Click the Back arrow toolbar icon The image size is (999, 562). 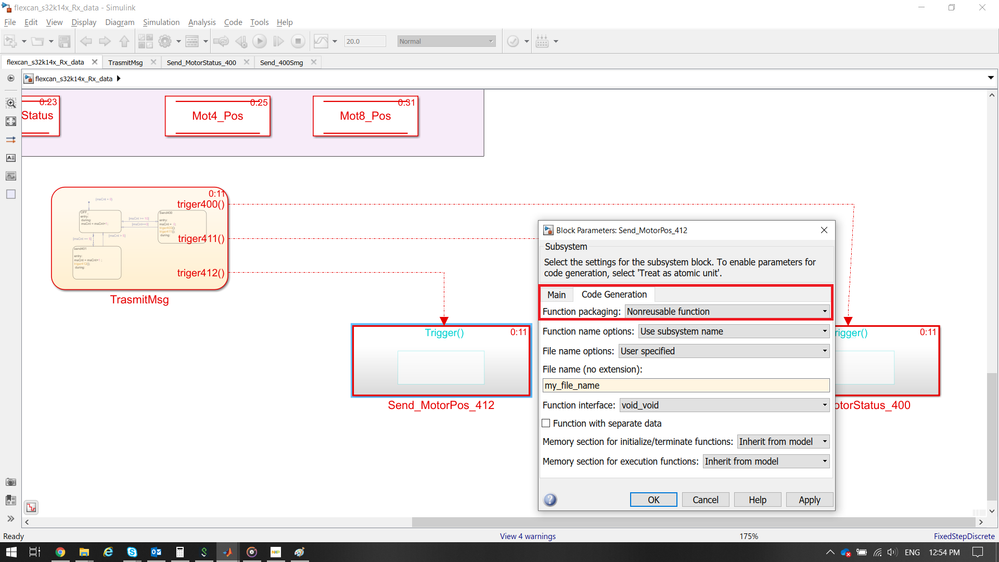86,41
